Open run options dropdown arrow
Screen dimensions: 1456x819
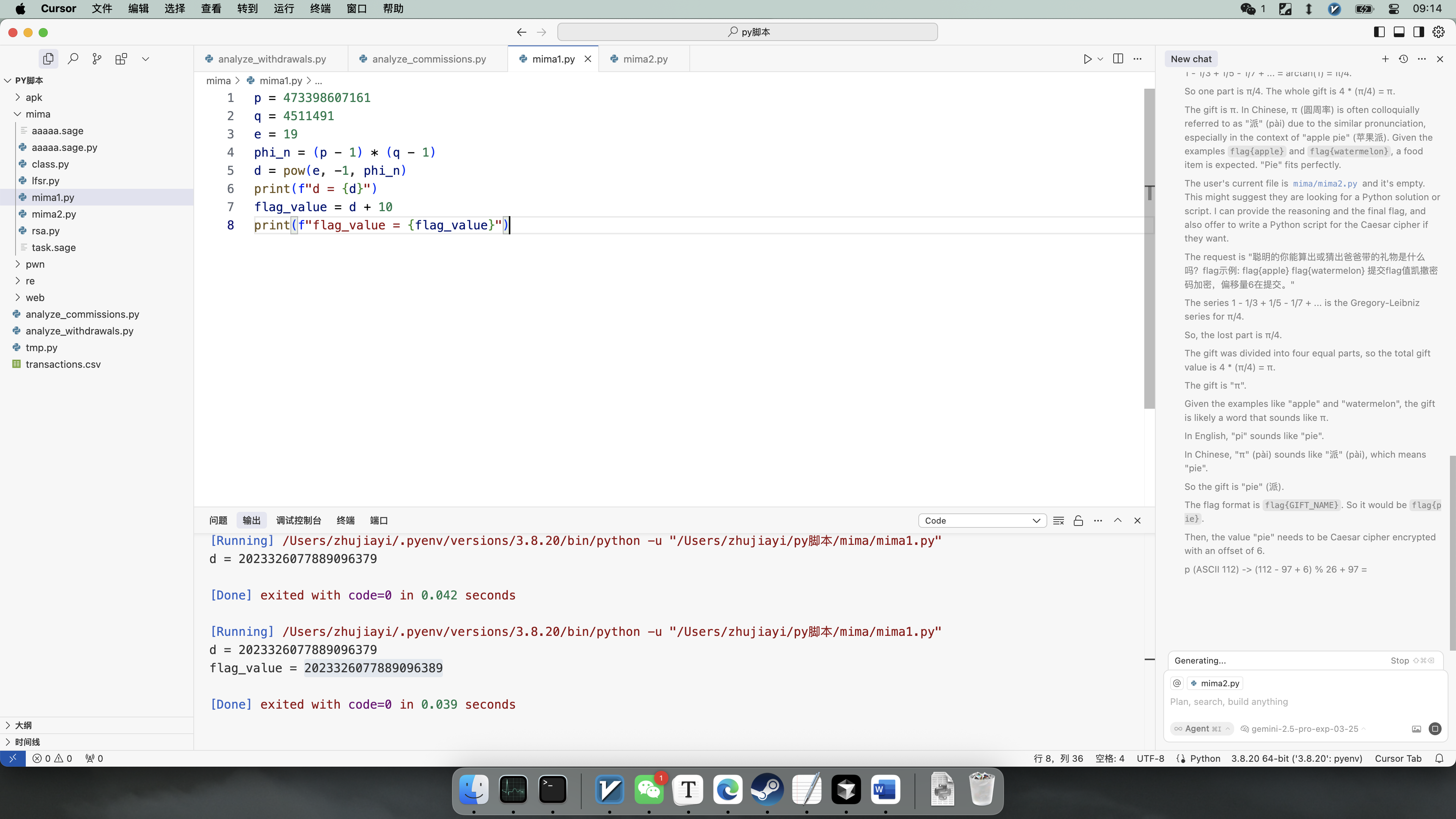click(1100, 59)
